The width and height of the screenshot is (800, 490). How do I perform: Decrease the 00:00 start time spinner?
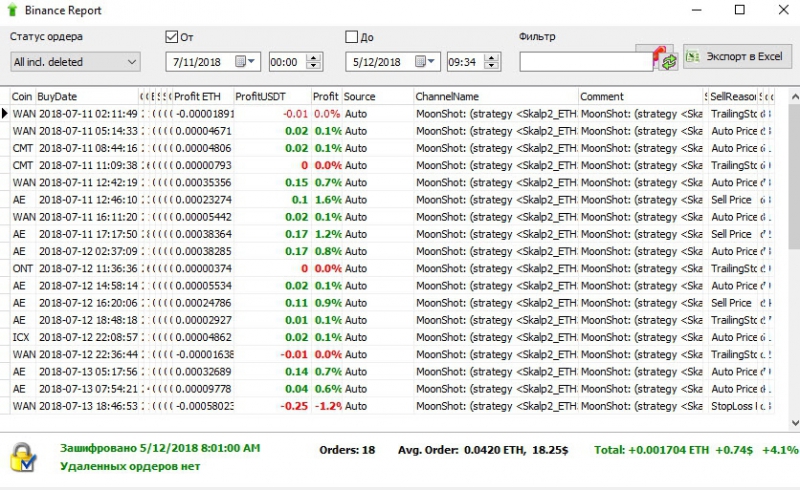314,66
